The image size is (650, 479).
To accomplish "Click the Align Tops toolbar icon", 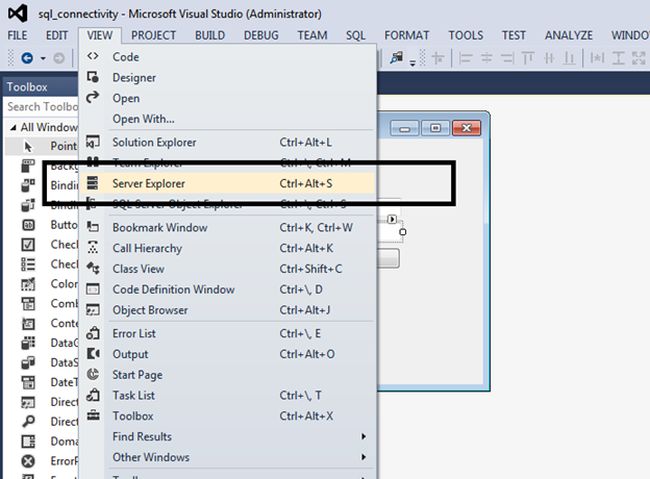I will 528,58.
